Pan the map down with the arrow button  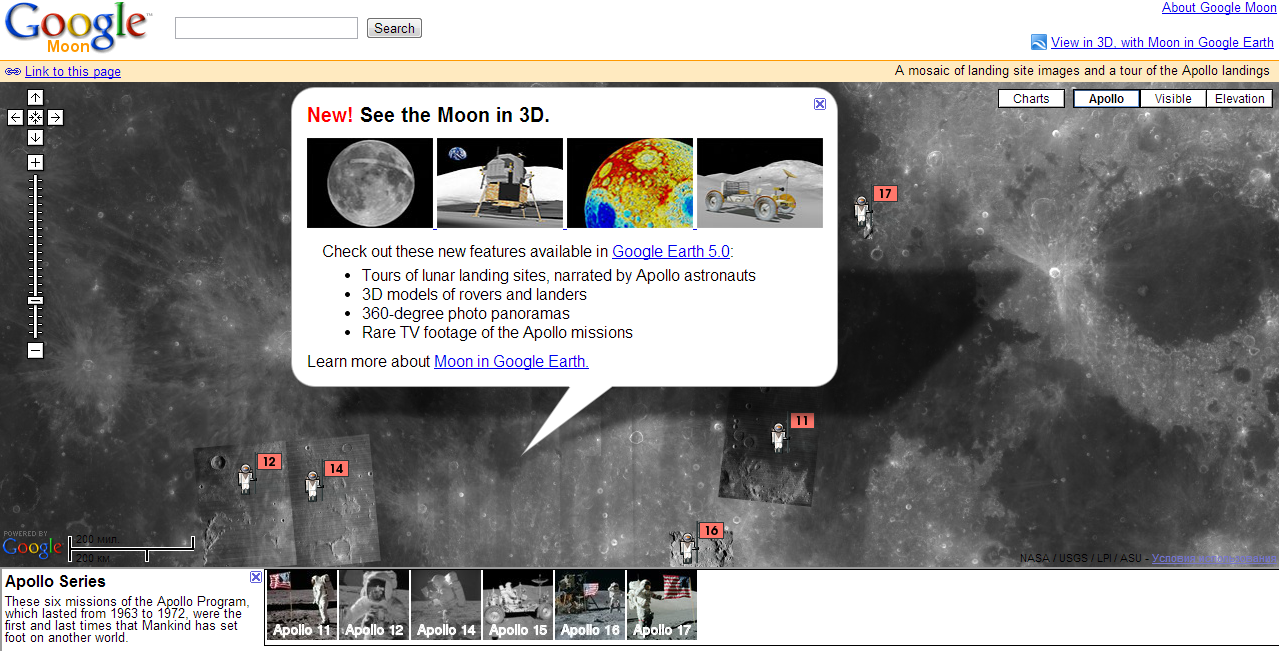[x=36, y=137]
